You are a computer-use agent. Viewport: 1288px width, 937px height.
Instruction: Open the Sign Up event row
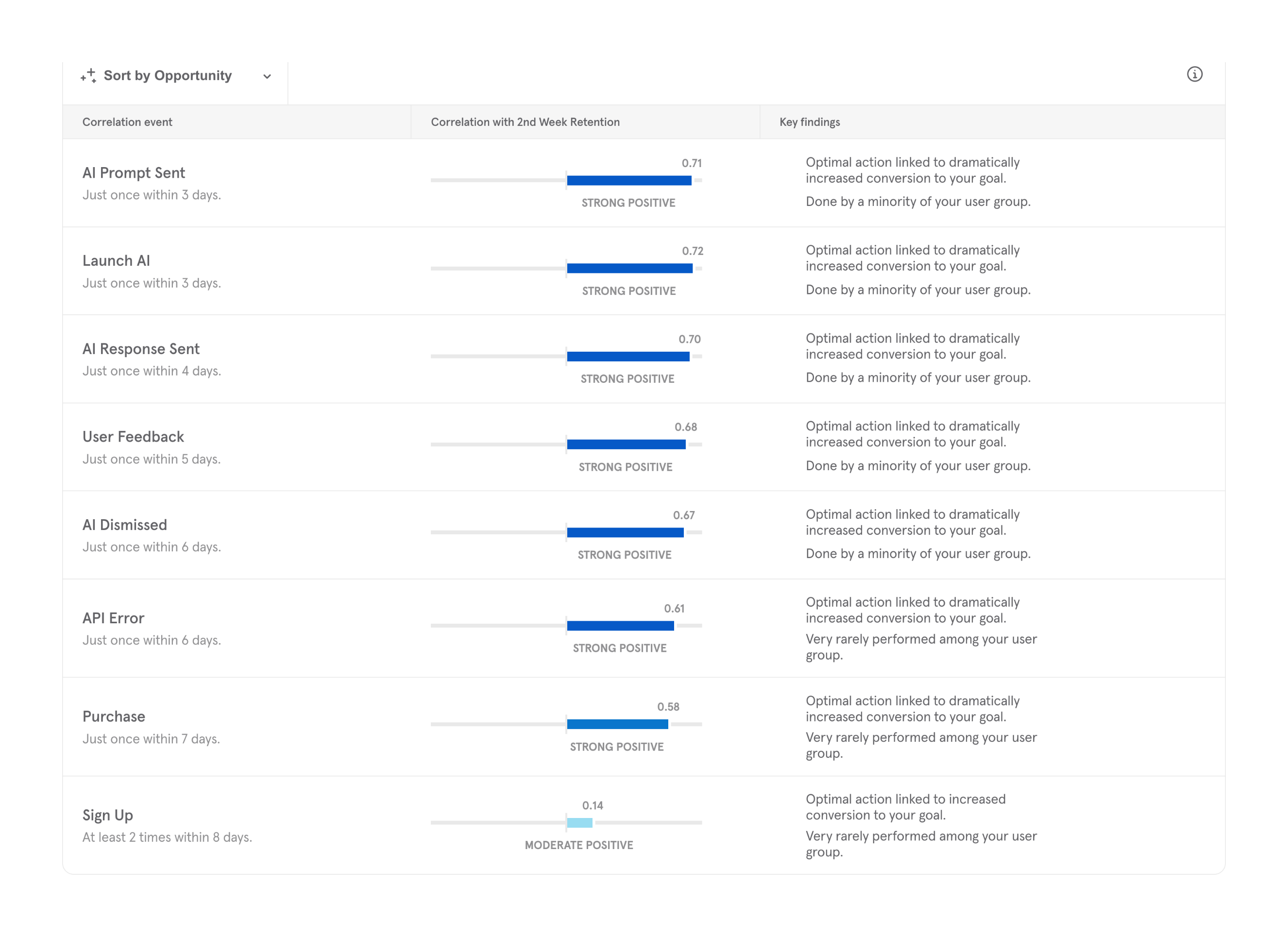107,815
